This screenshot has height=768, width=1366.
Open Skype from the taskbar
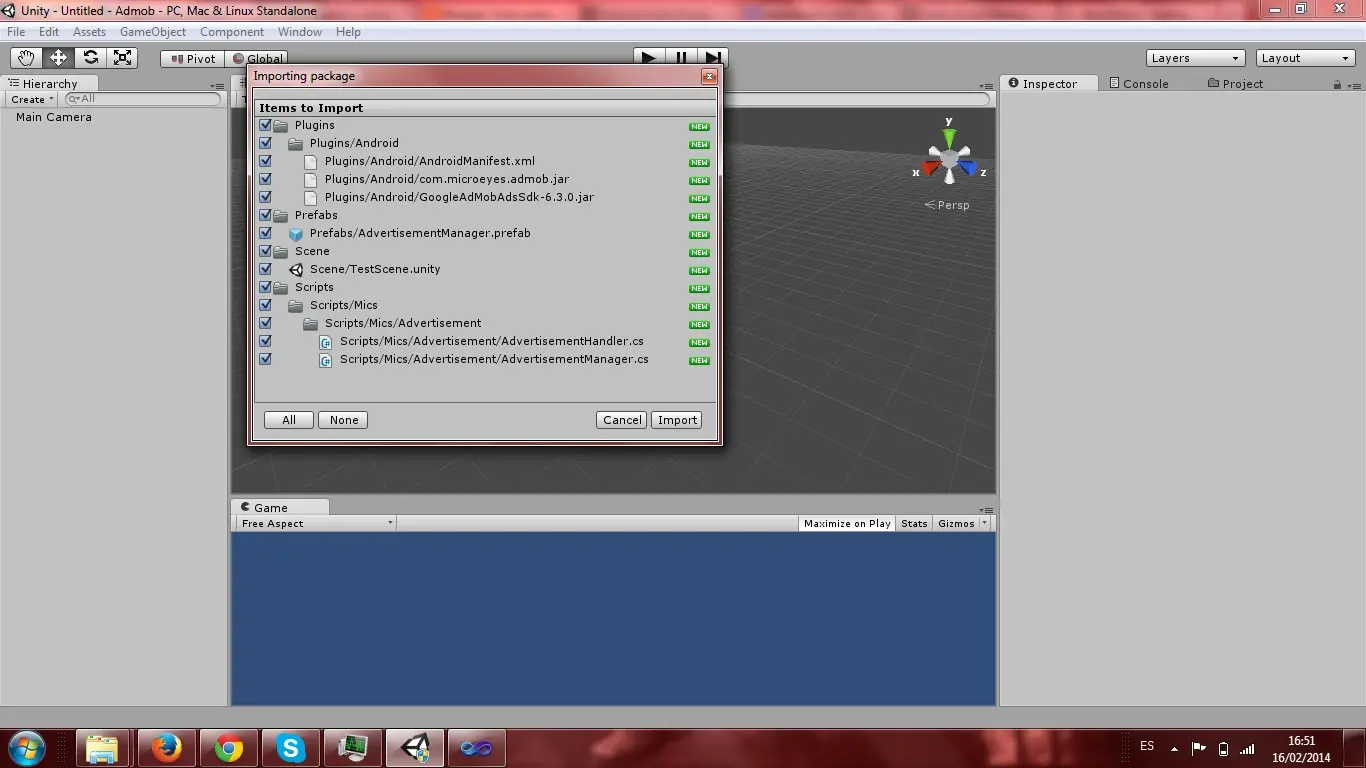(291, 747)
